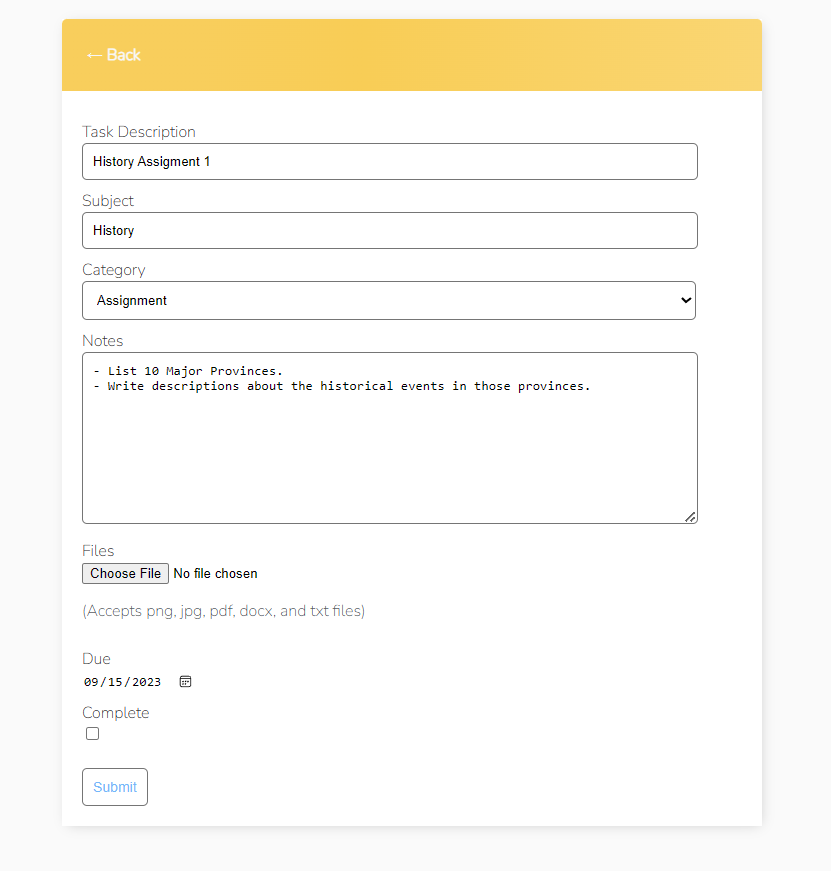The height and width of the screenshot is (871, 831).
Task: Click the Choose File button
Action: coord(124,573)
